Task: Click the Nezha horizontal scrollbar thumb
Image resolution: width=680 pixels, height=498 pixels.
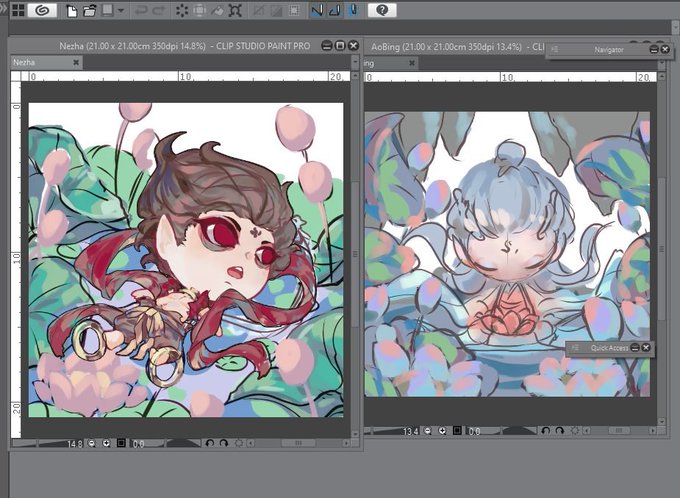Action: (298, 443)
